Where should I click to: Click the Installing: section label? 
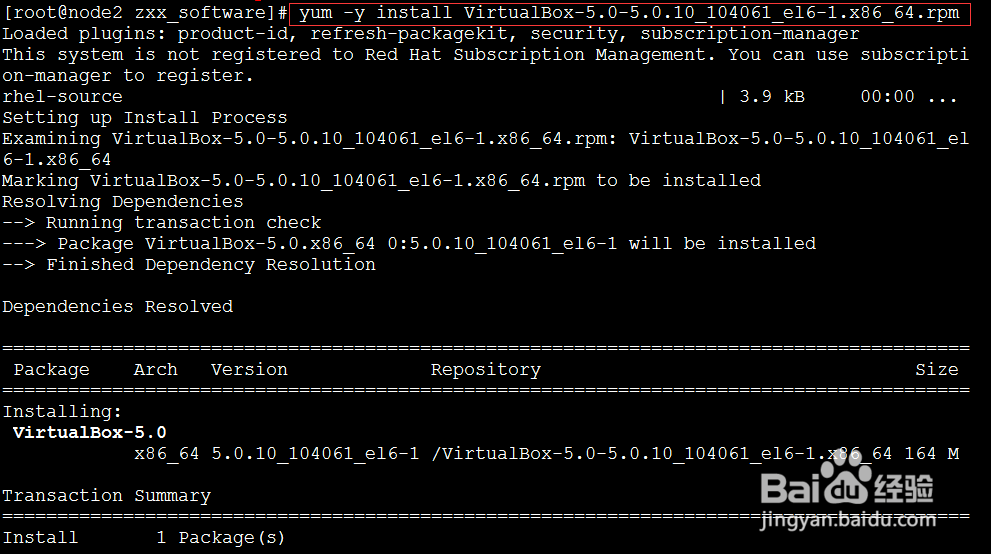tap(62, 412)
